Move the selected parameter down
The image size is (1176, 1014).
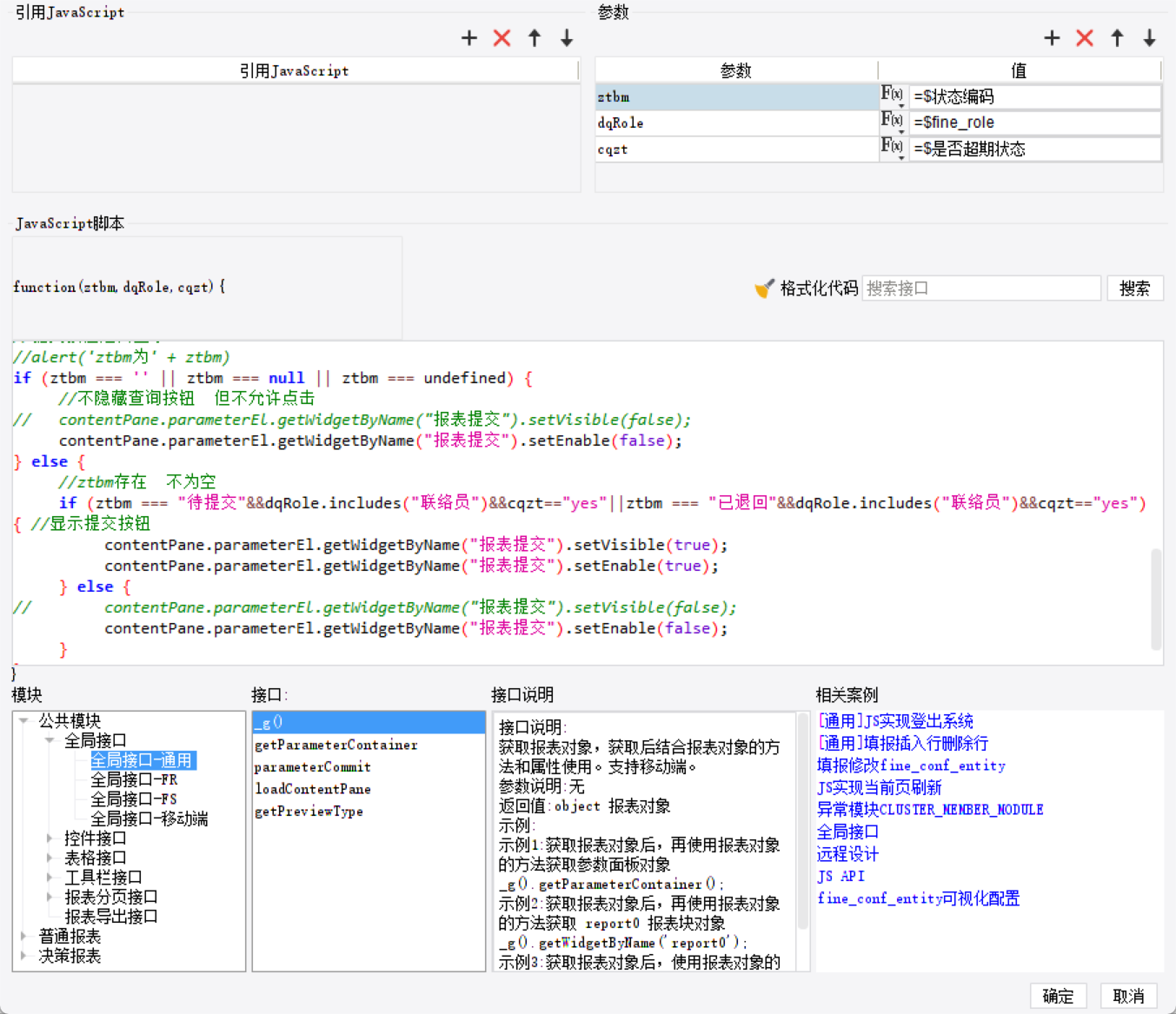[1149, 38]
